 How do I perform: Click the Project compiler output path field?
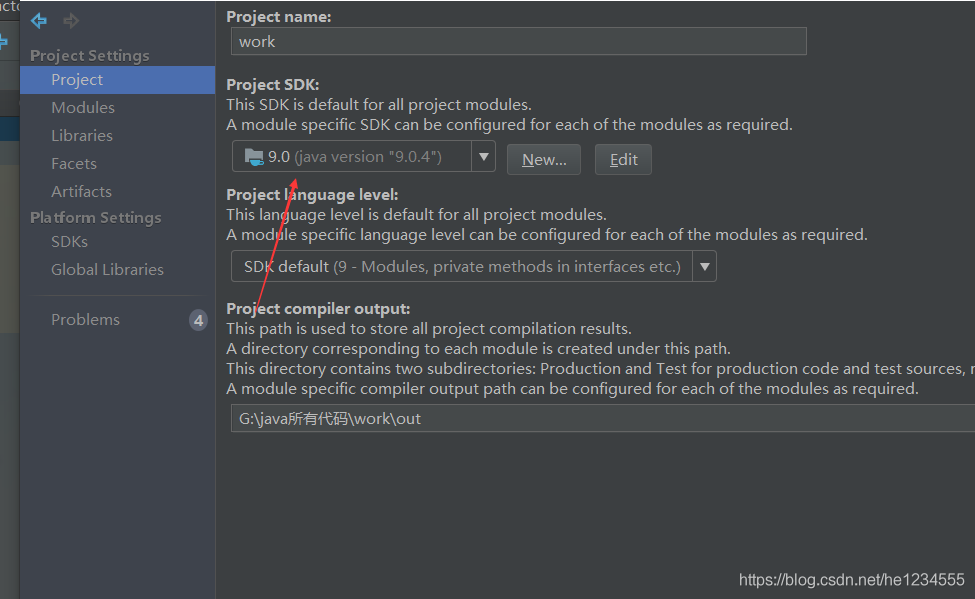point(603,418)
